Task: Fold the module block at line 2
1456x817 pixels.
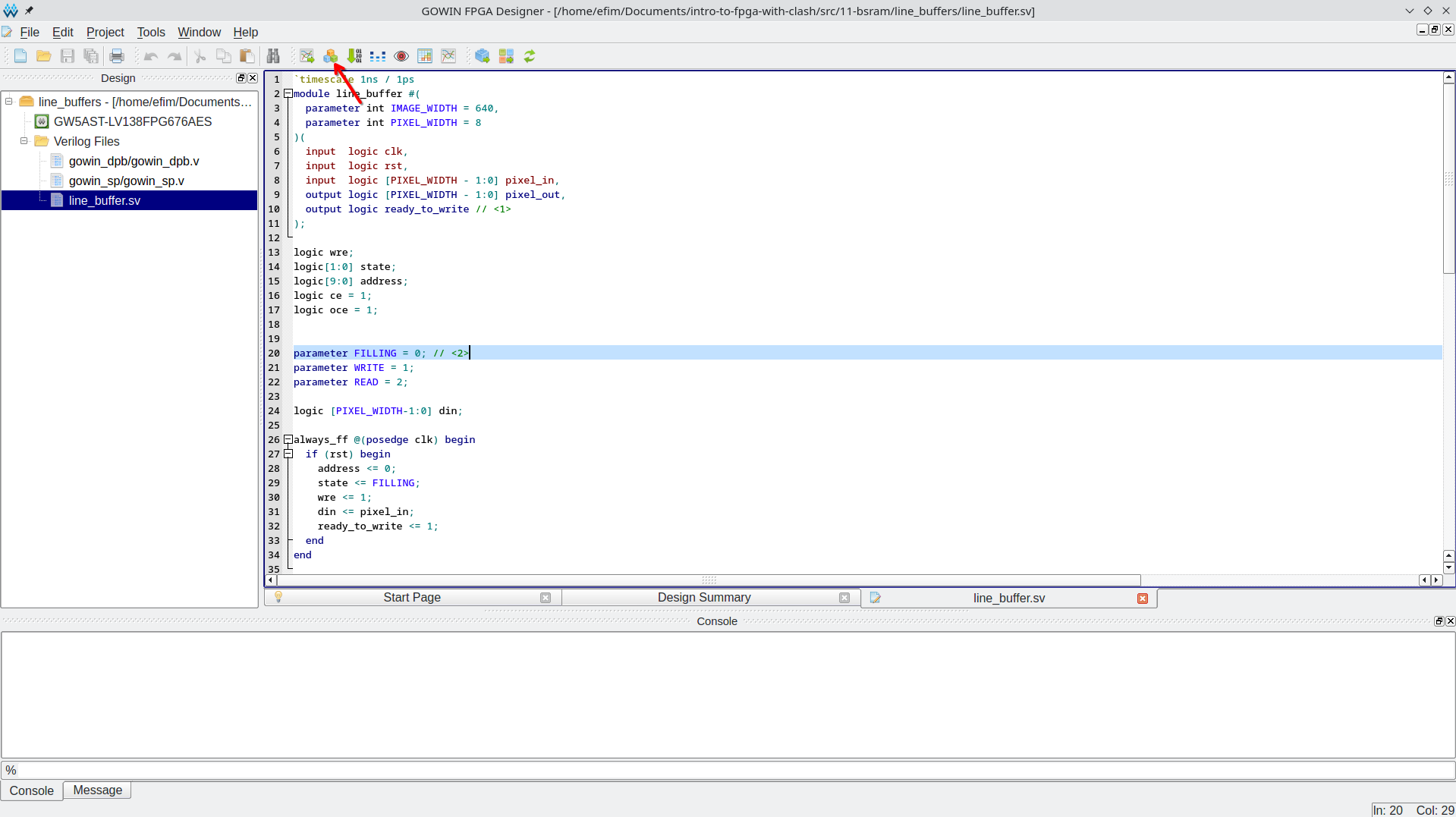Action: (288, 93)
